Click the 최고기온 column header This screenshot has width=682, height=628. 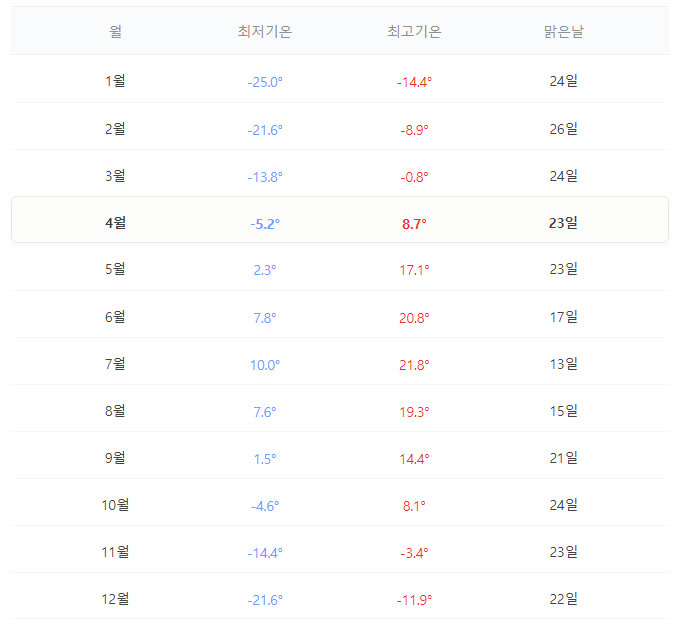click(x=414, y=31)
